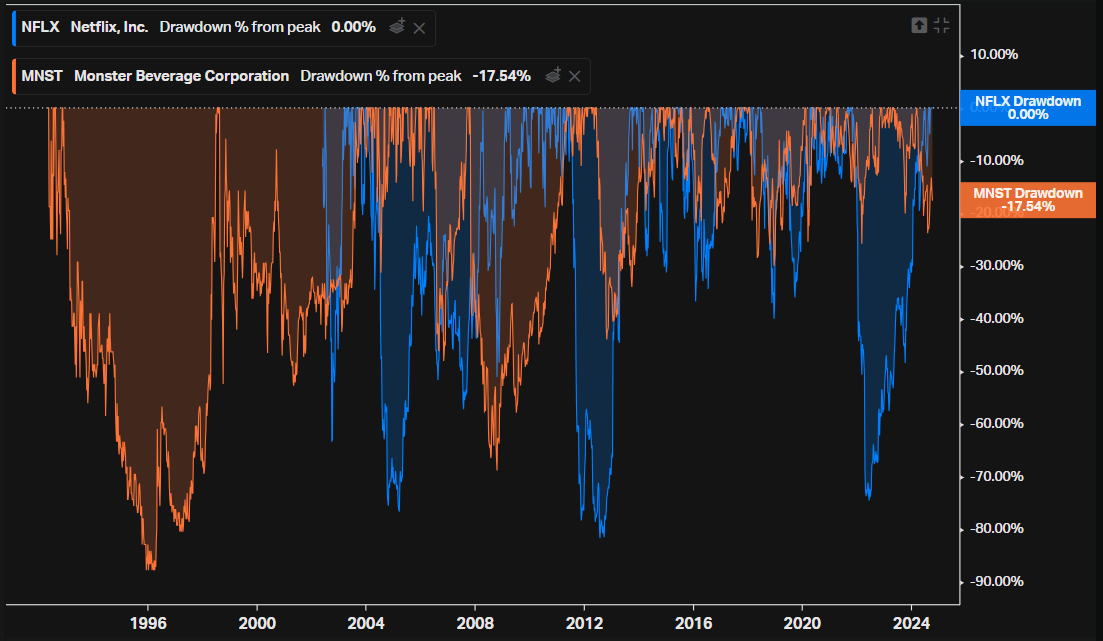Click the MNST ticker symbol in legend

click(42, 76)
